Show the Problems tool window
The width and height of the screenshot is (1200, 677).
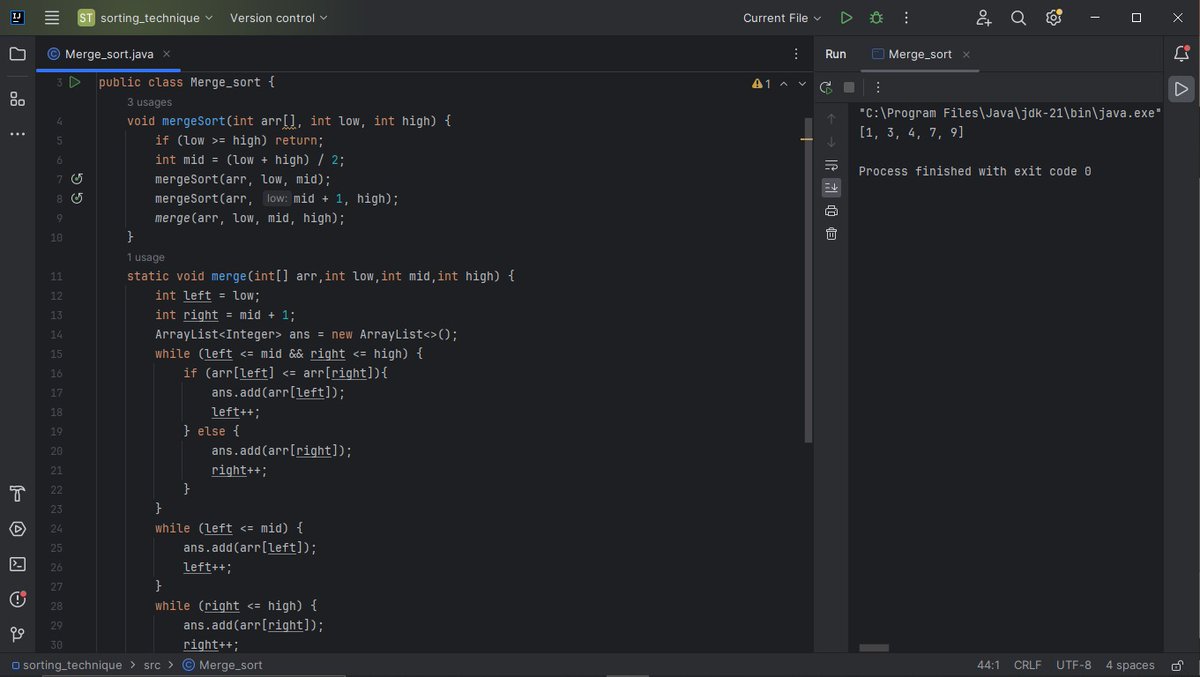[x=16, y=599]
